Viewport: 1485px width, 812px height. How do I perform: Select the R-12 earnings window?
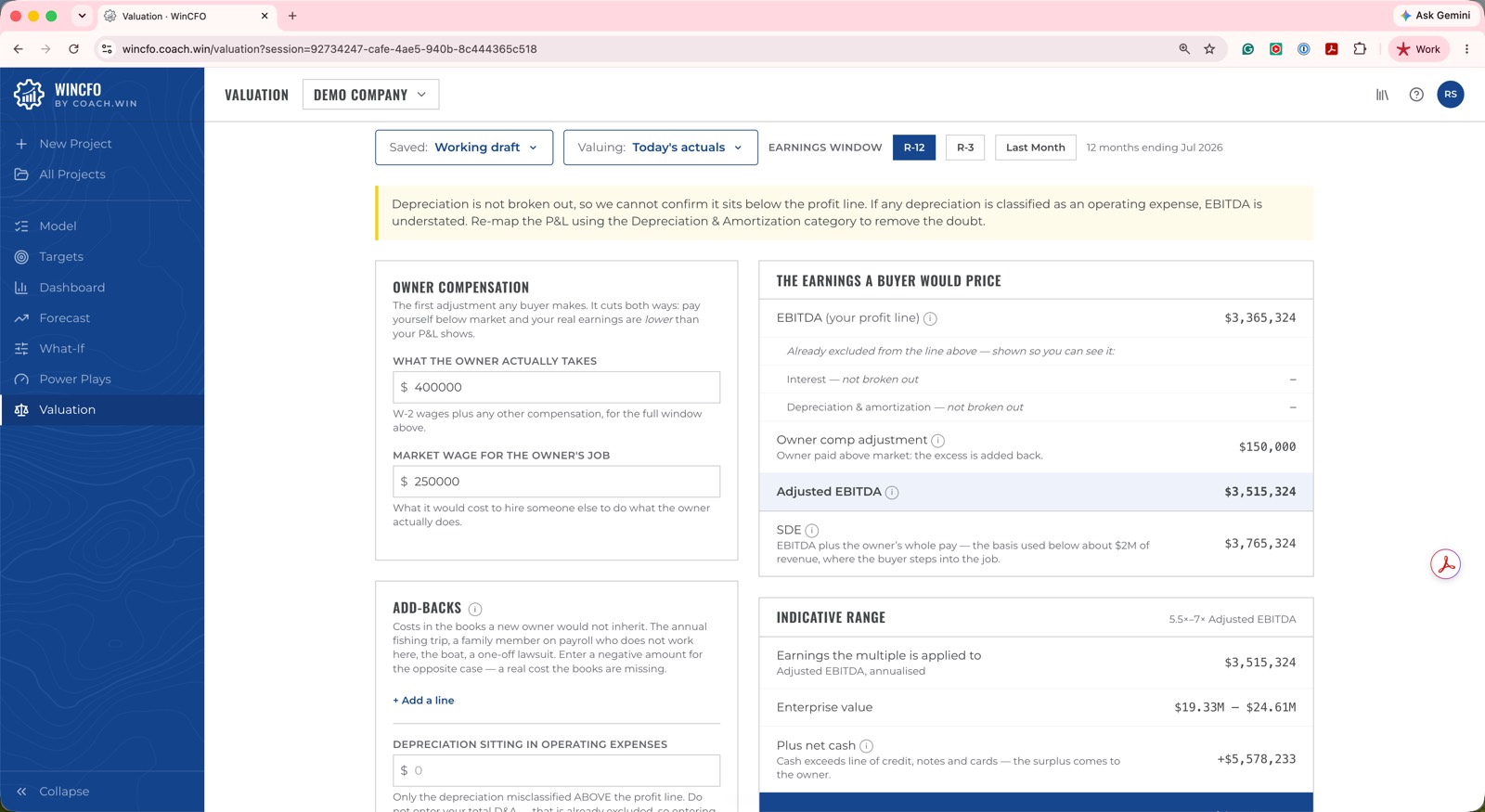914,148
